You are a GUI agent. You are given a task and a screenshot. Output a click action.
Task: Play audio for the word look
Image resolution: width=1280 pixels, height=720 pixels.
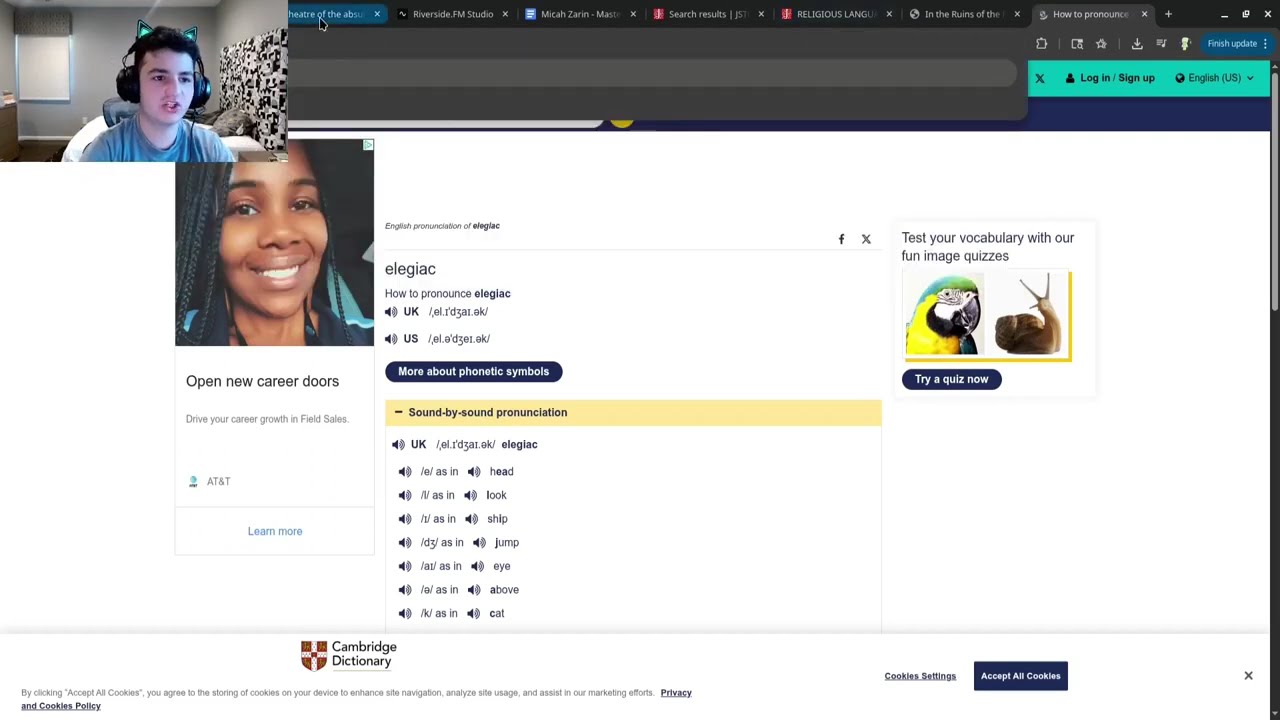pyautogui.click(x=471, y=495)
